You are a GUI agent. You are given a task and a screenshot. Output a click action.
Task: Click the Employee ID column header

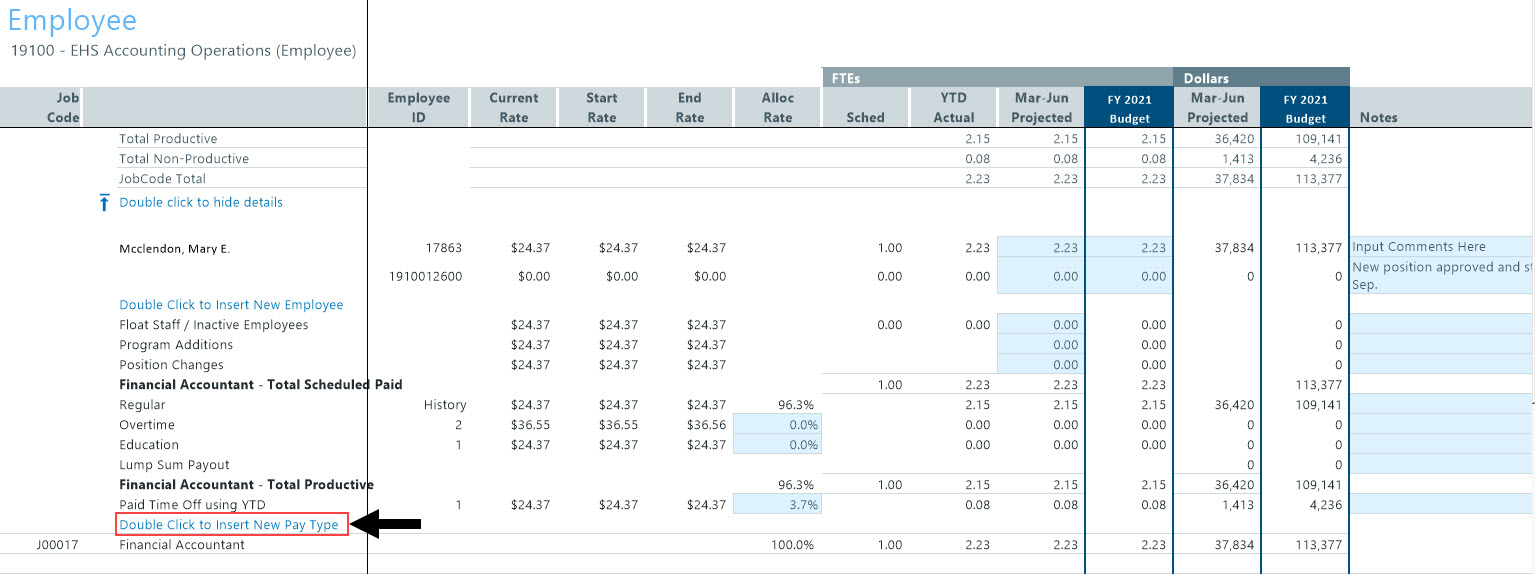click(x=418, y=108)
